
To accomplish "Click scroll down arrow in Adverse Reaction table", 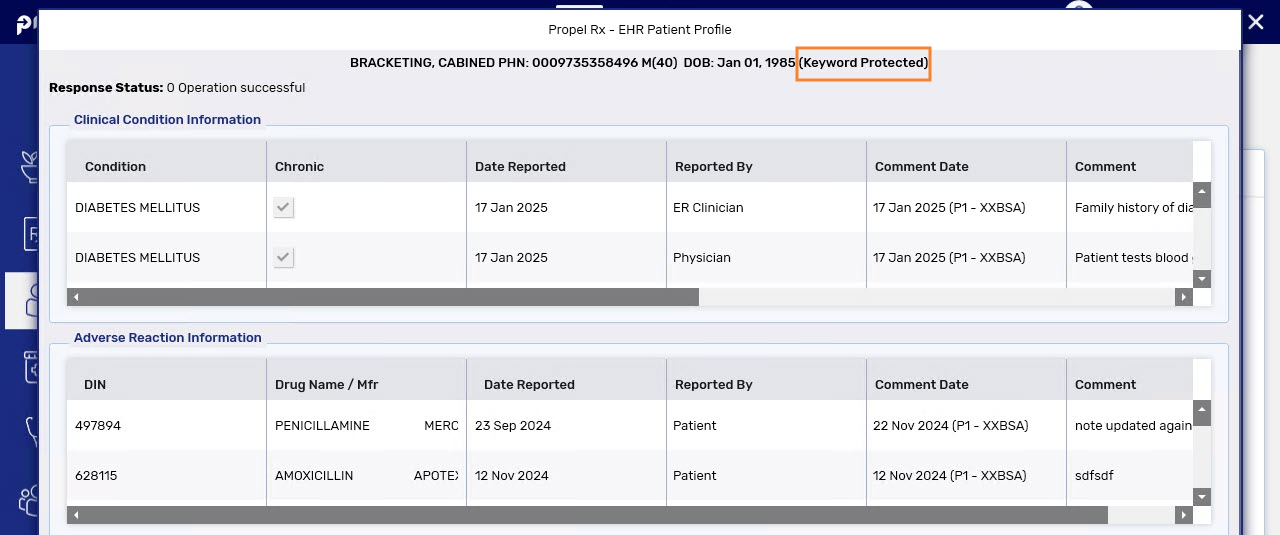I will point(1202,497).
